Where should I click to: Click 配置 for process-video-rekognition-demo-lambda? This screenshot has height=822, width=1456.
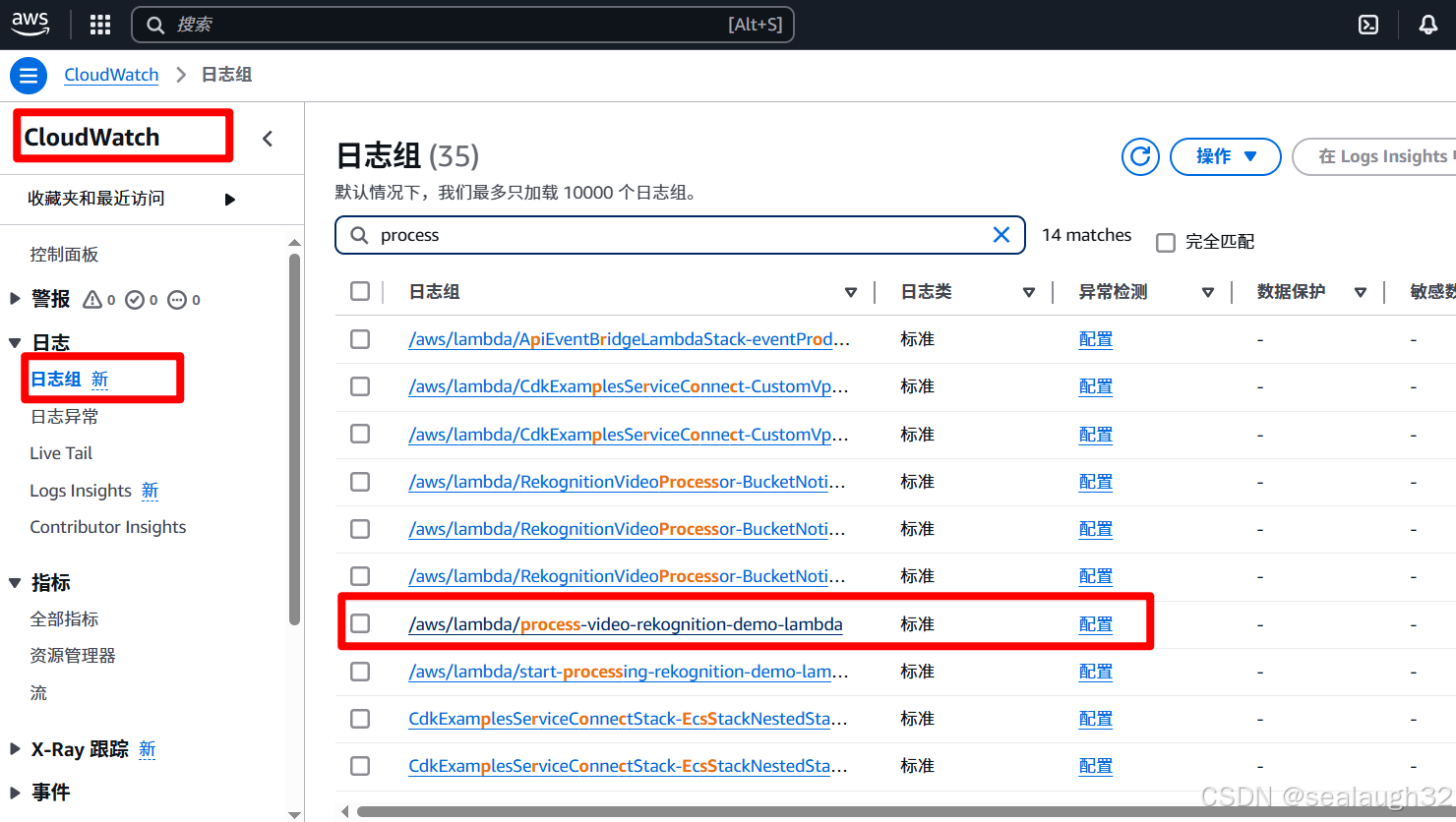[x=1096, y=624]
